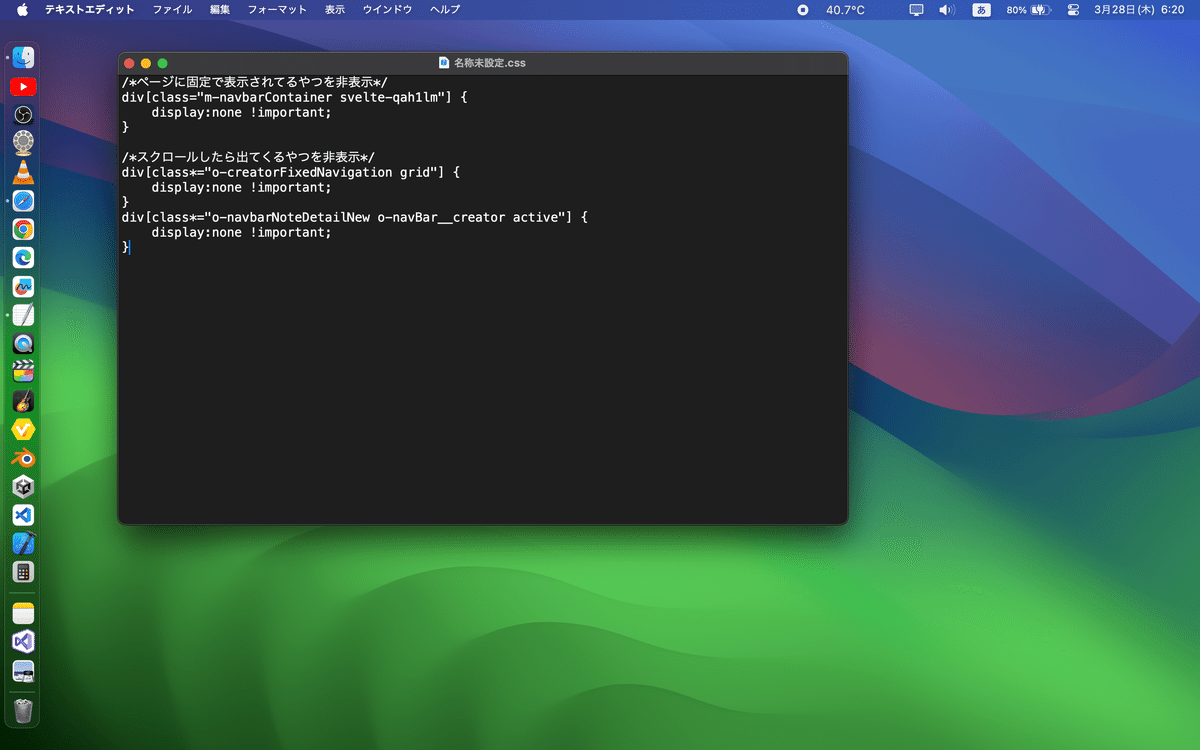
Task: Open the フォーマット menu
Action: click(x=277, y=9)
